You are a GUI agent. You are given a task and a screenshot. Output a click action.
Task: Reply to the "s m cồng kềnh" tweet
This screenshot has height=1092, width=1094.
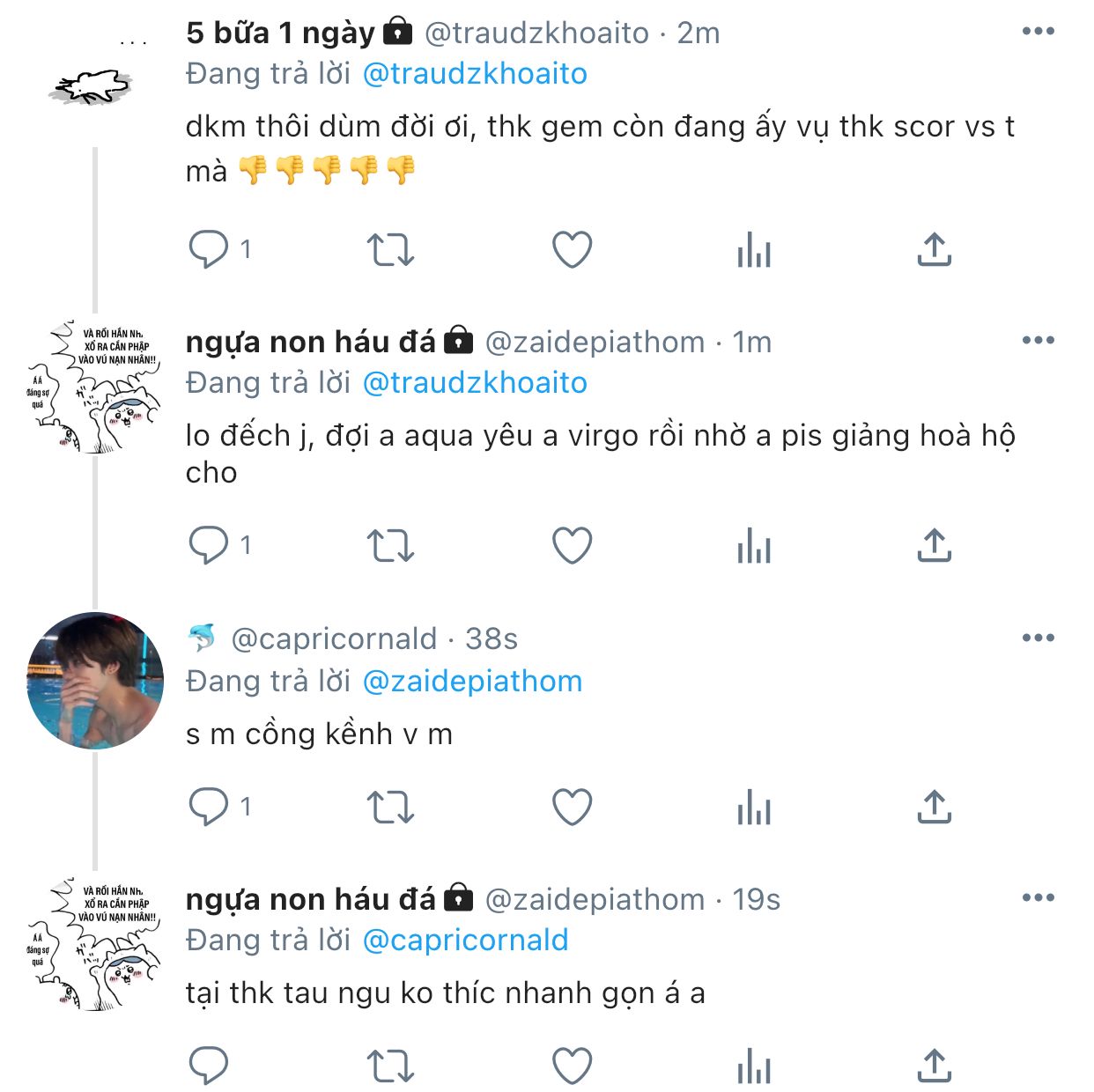click(209, 806)
